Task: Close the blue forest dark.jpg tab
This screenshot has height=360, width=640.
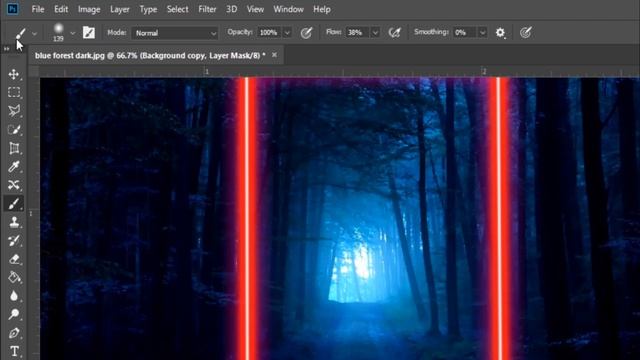Action: point(274,55)
